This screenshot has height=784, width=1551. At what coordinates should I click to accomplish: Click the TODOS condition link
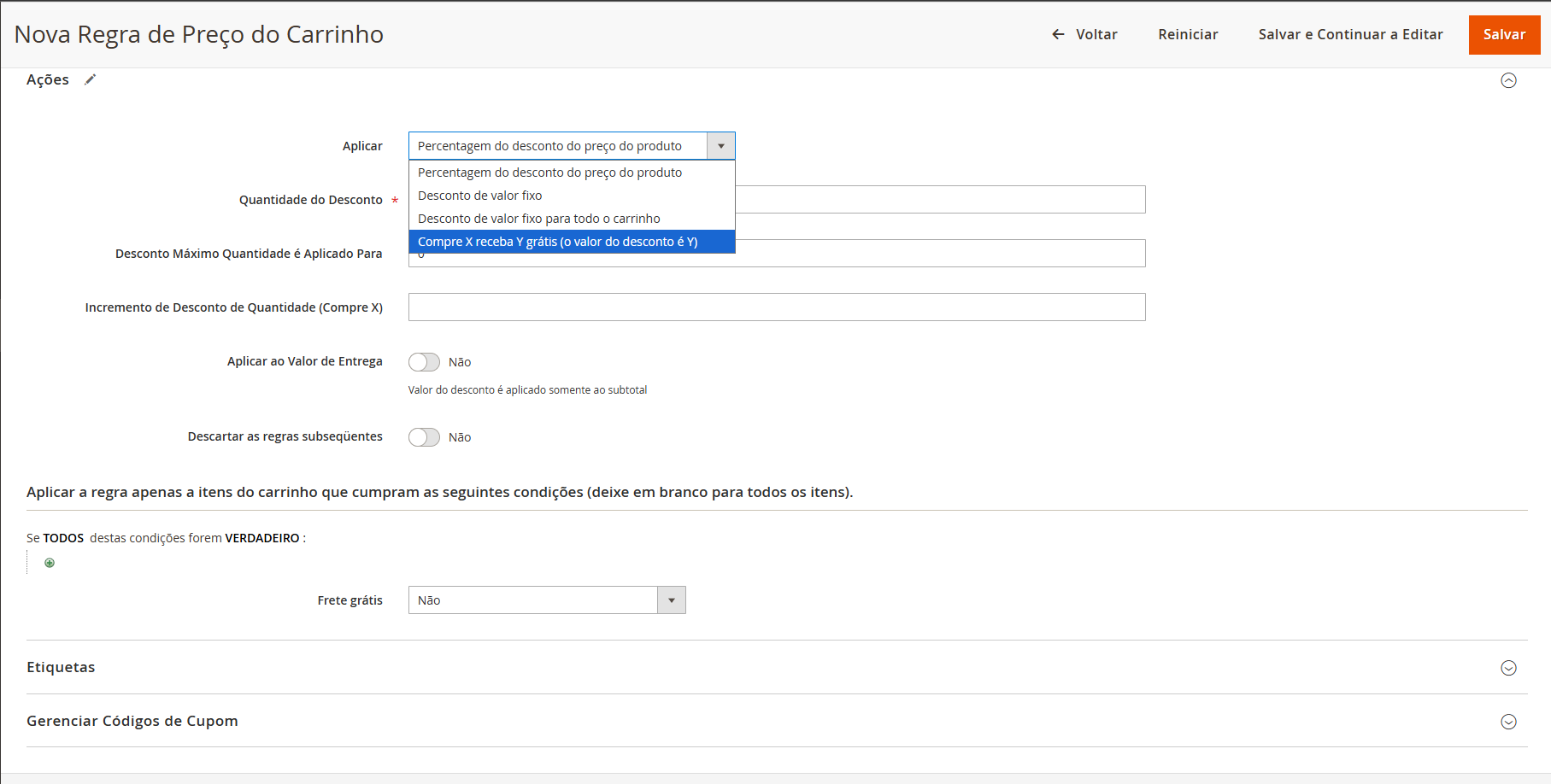coord(63,538)
